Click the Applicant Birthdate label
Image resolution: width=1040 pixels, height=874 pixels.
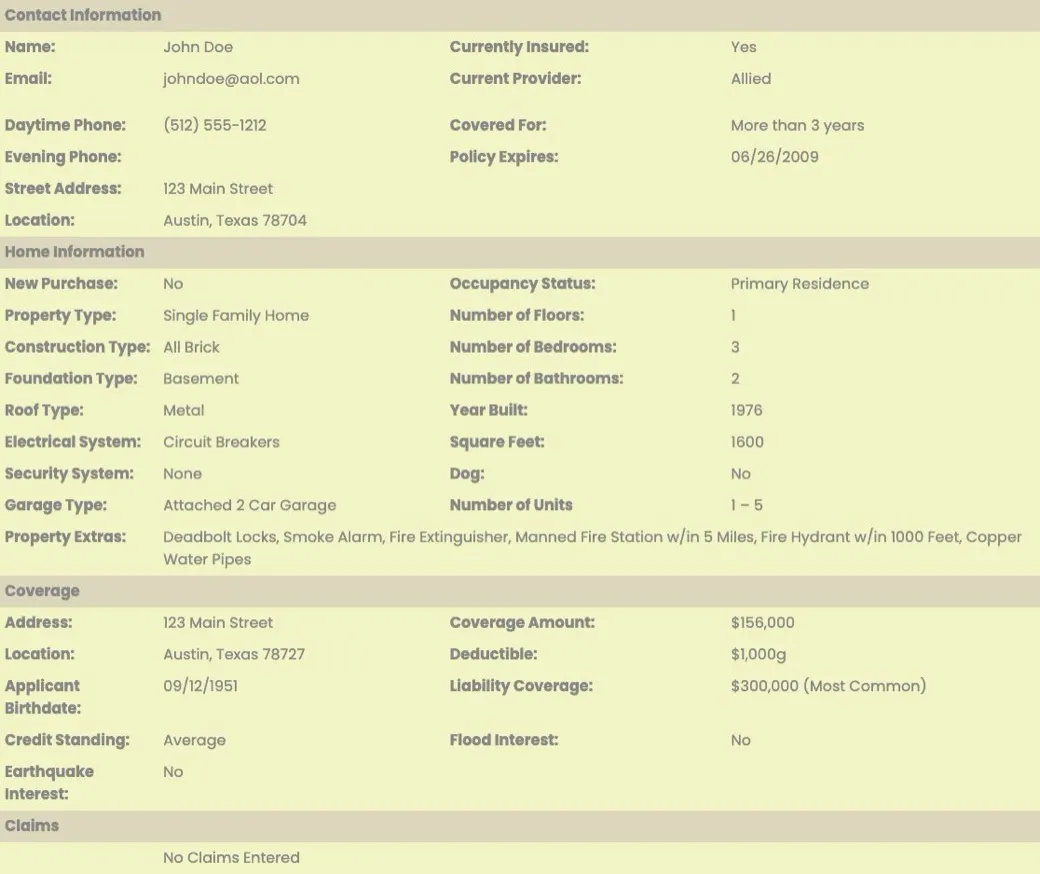point(42,697)
